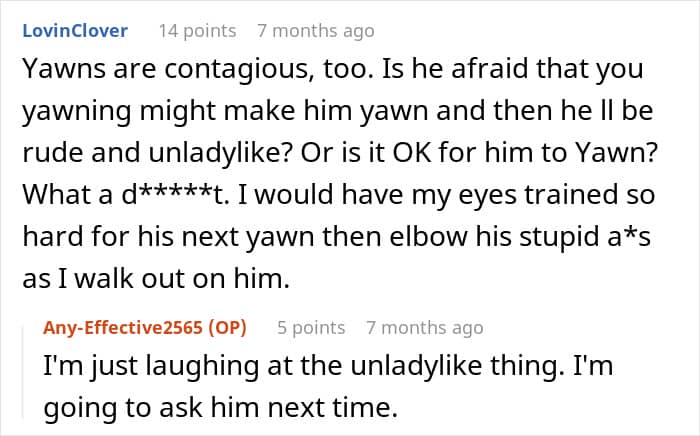The width and height of the screenshot is (700, 436).
Task: Click the line starting yawning might make him
Action: click(338, 111)
